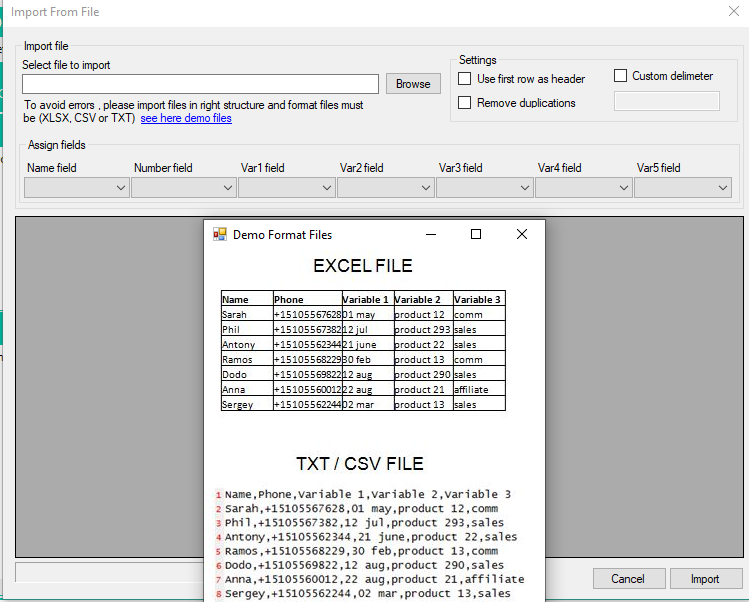Image resolution: width=749 pixels, height=602 pixels.
Task: Click the file path input field
Action: point(200,84)
